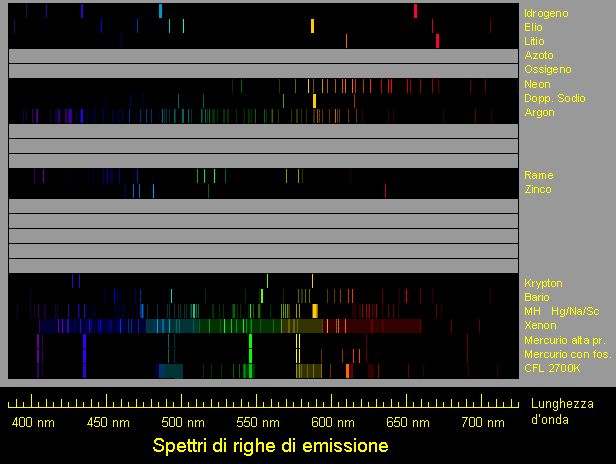The height and width of the screenshot is (464, 616).
Task: Click the Litio label
Action: tap(534, 41)
